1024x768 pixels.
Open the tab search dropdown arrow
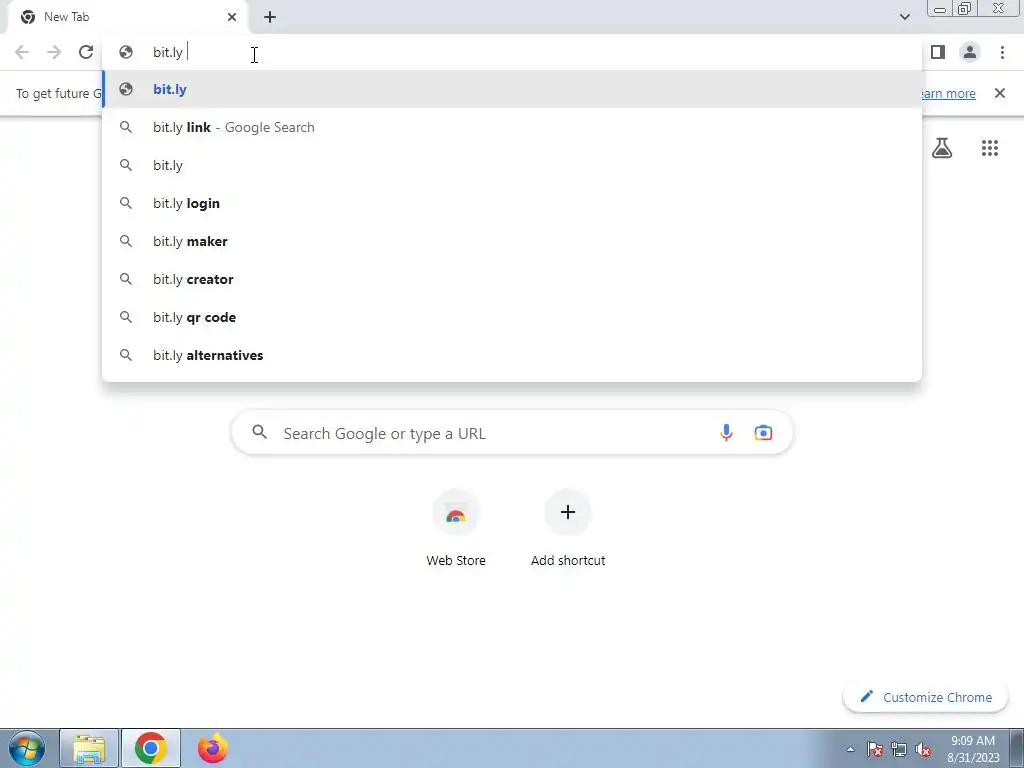point(904,17)
